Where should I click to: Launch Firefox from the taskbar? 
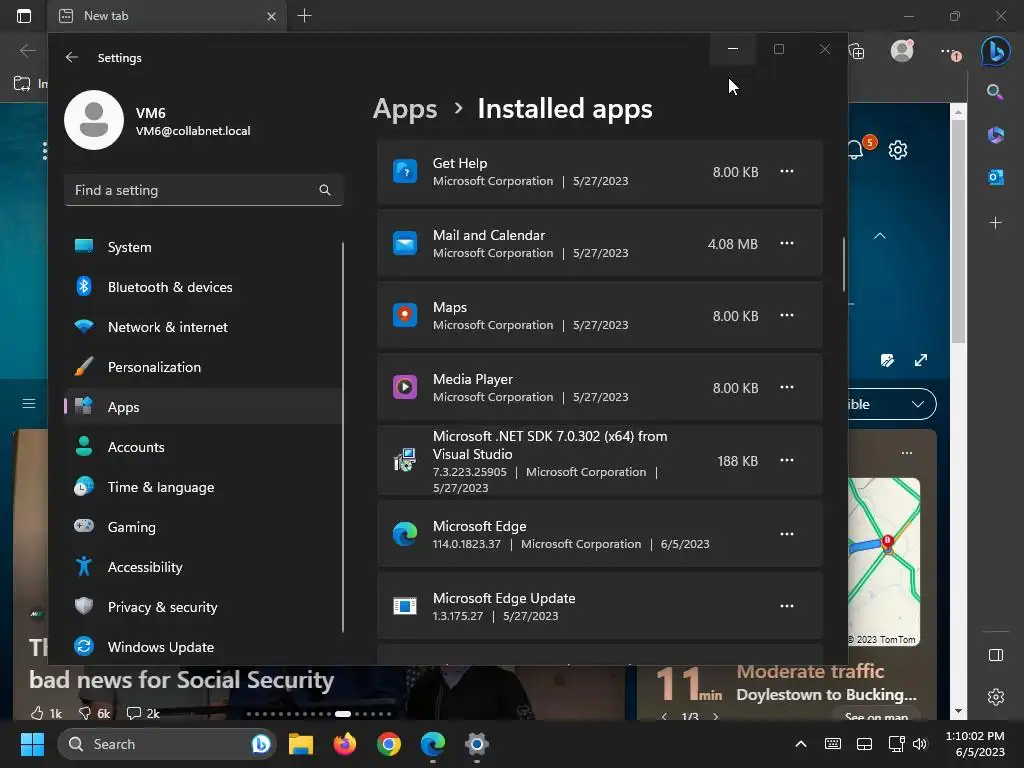tap(345, 744)
